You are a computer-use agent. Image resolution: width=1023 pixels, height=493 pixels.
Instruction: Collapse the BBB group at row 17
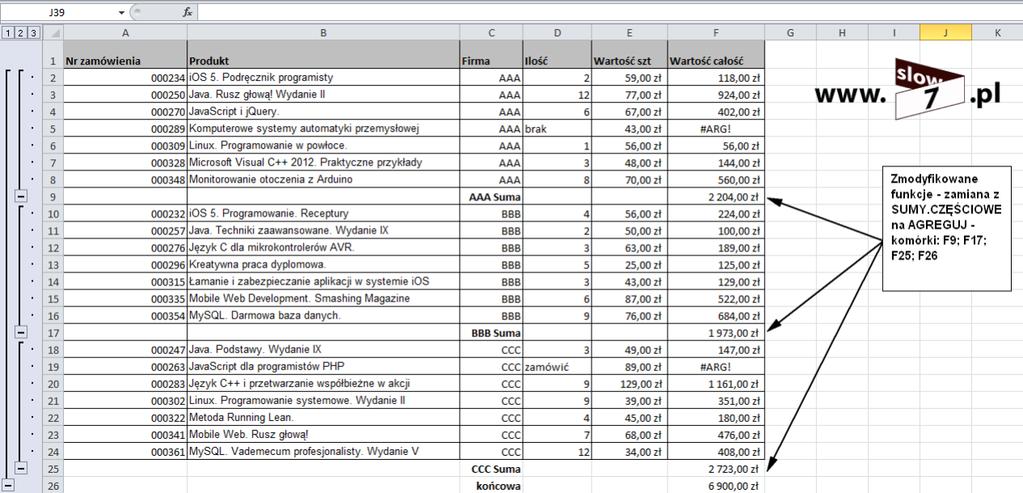click(x=20, y=333)
